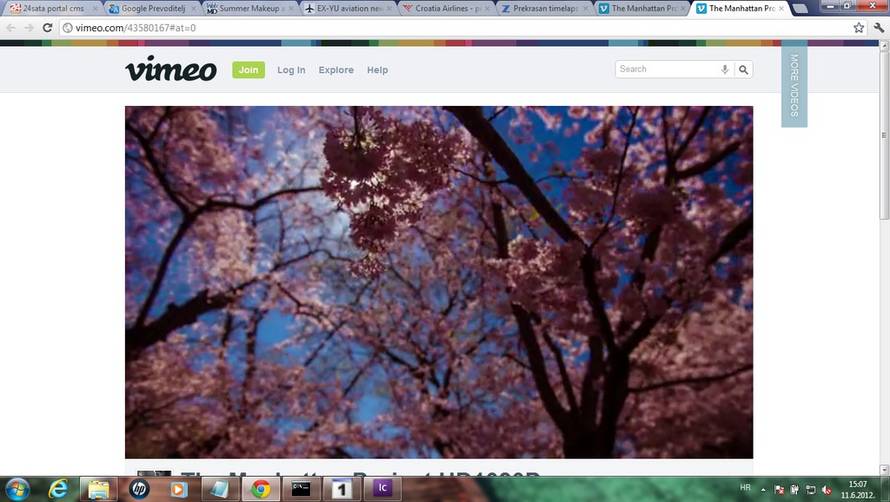890x502 pixels.
Task: Open the Windows Start menu
Action: click(x=16, y=489)
